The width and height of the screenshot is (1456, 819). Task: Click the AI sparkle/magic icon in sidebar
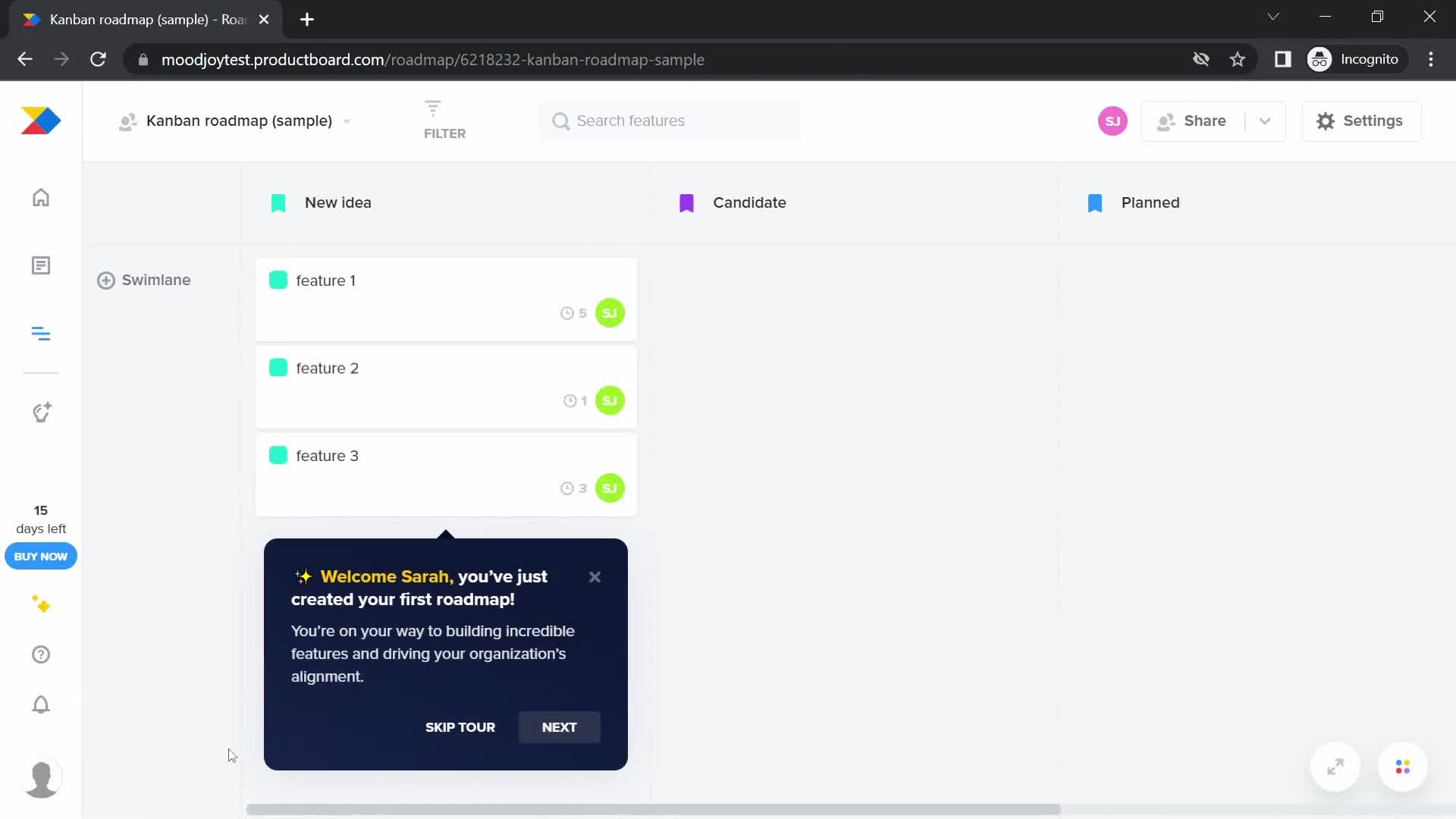click(x=40, y=605)
